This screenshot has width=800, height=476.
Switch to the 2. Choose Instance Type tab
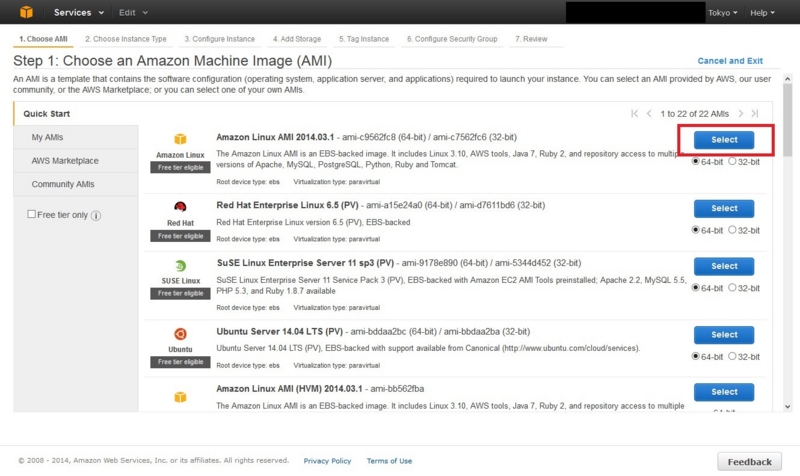point(126,39)
